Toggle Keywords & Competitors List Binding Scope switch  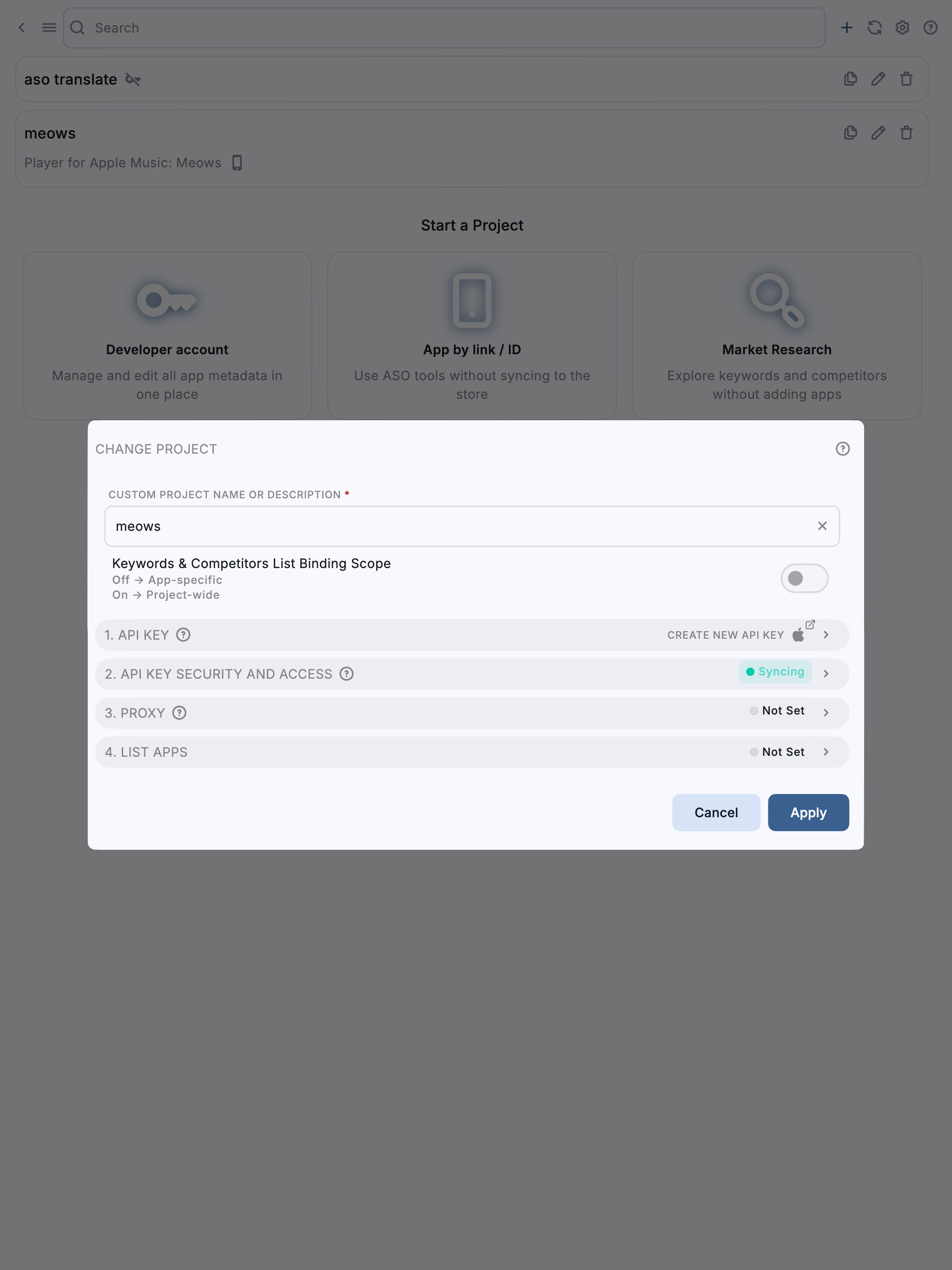pos(804,578)
